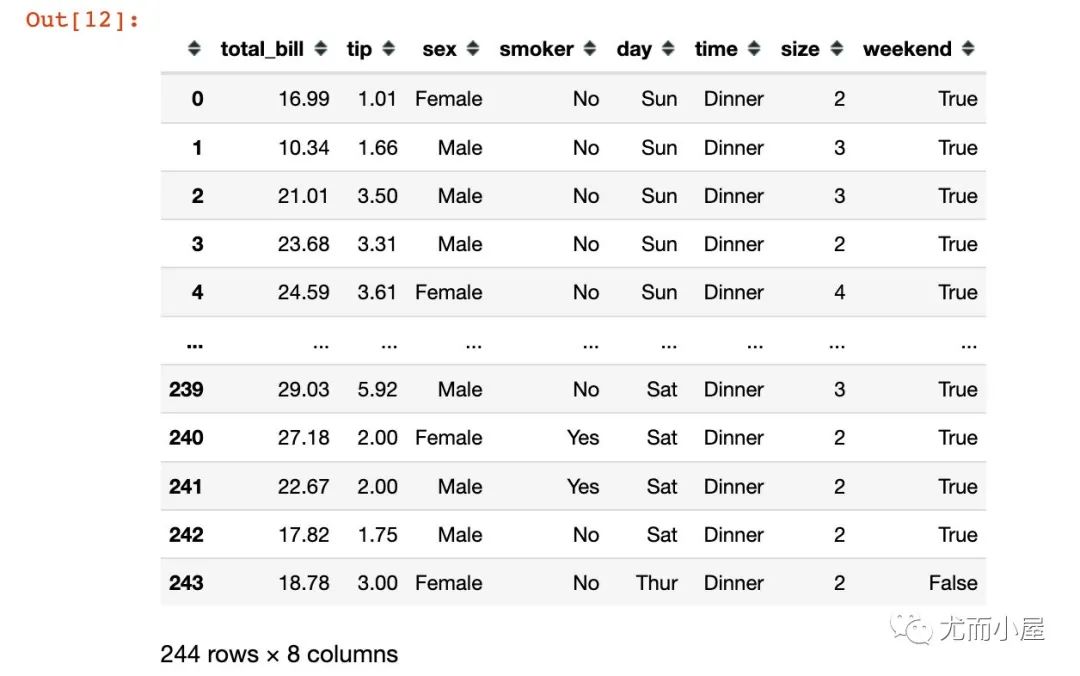Toggle sort icon for smoker column
Screen dimensions: 1080x676
[x=590, y=48]
